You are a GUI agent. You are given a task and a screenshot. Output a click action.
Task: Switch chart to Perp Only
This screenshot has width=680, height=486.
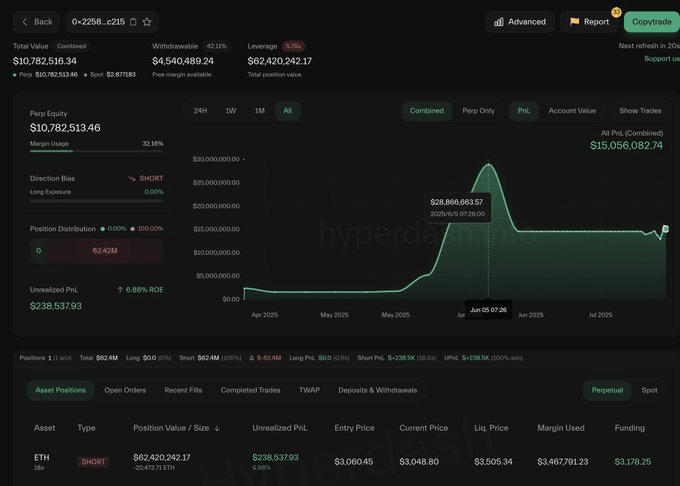click(x=478, y=111)
